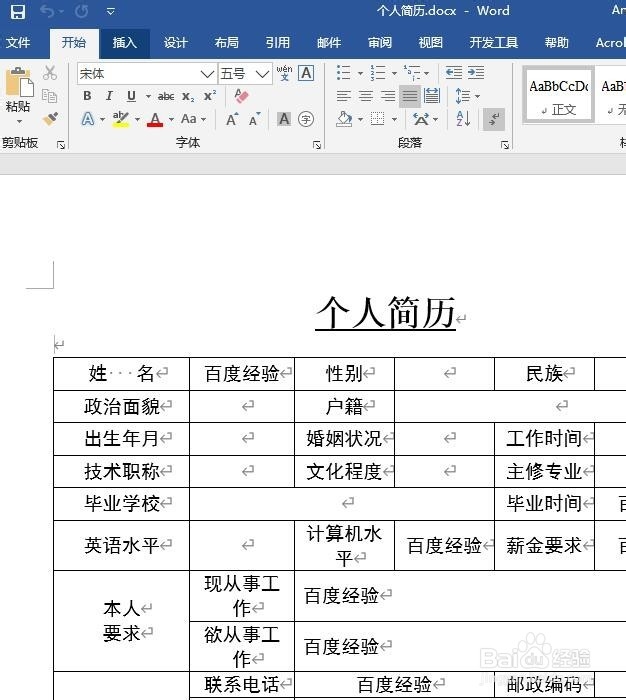Toggle Underline formatting
Viewport: 626px width, 700px height.
[131, 96]
